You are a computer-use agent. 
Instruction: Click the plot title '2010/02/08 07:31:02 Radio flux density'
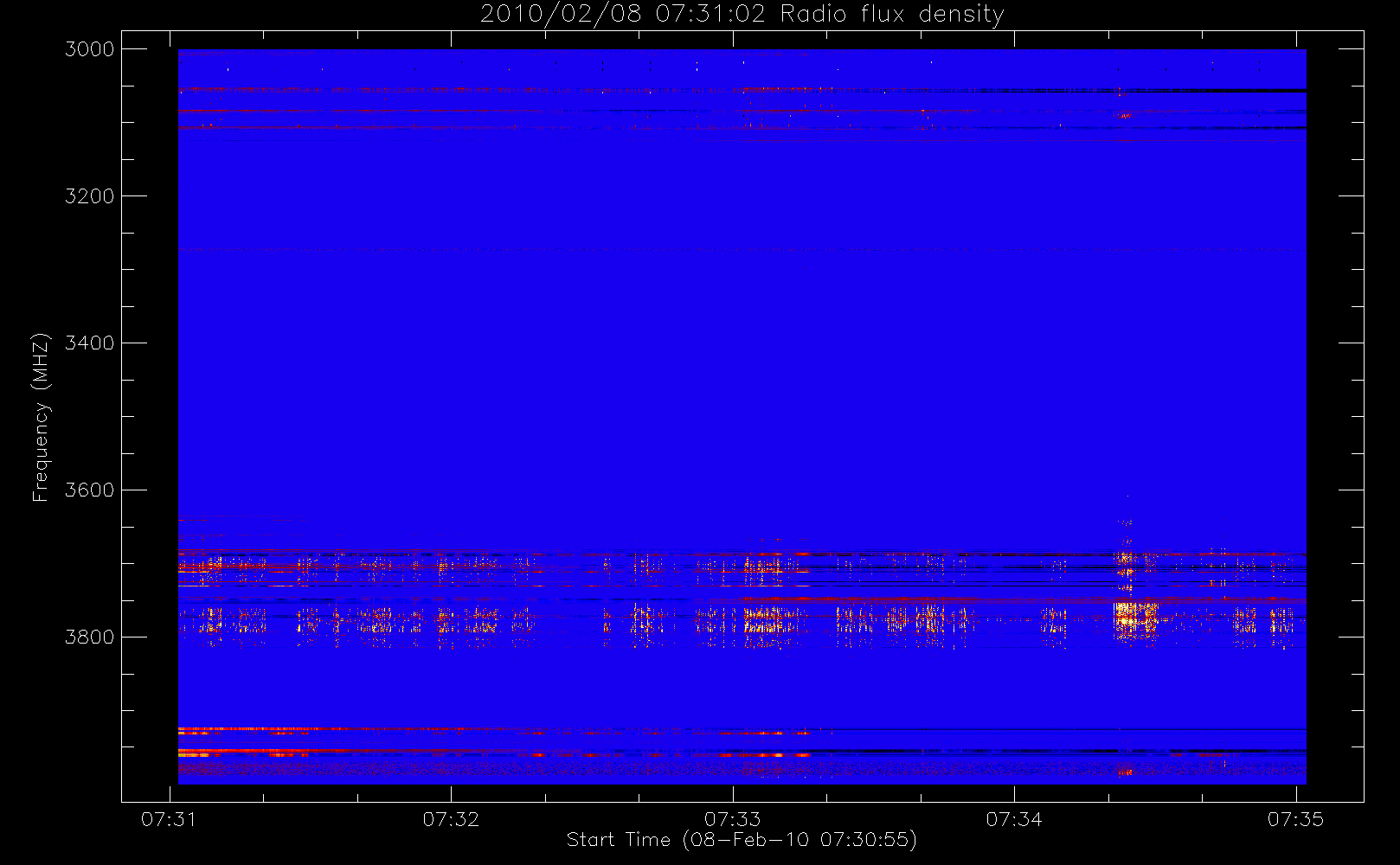[x=742, y=15]
